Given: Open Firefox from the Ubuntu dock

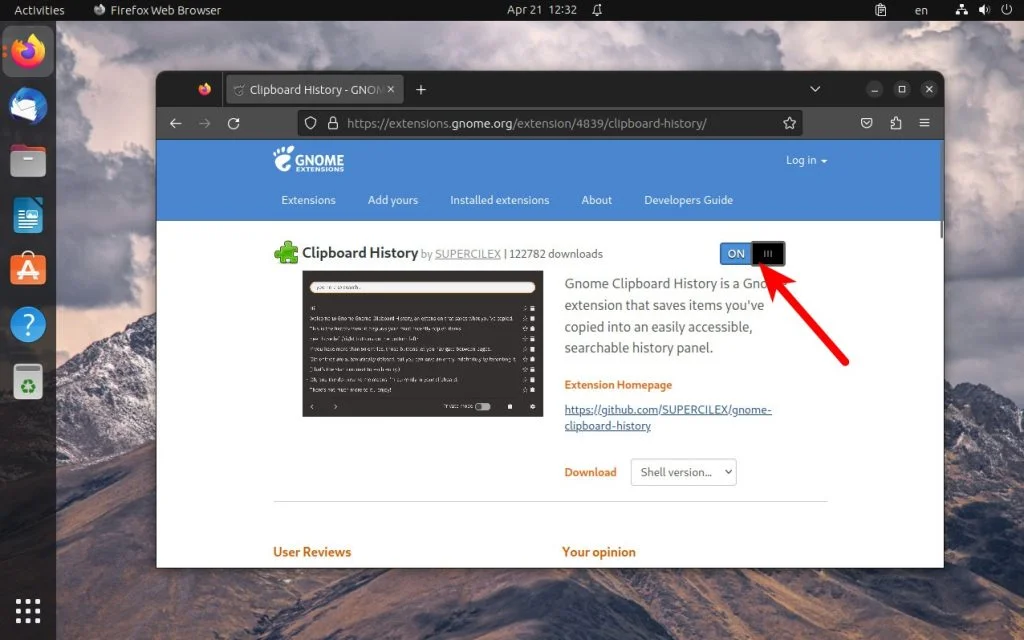Looking at the screenshot, I should tap(27, 50).
